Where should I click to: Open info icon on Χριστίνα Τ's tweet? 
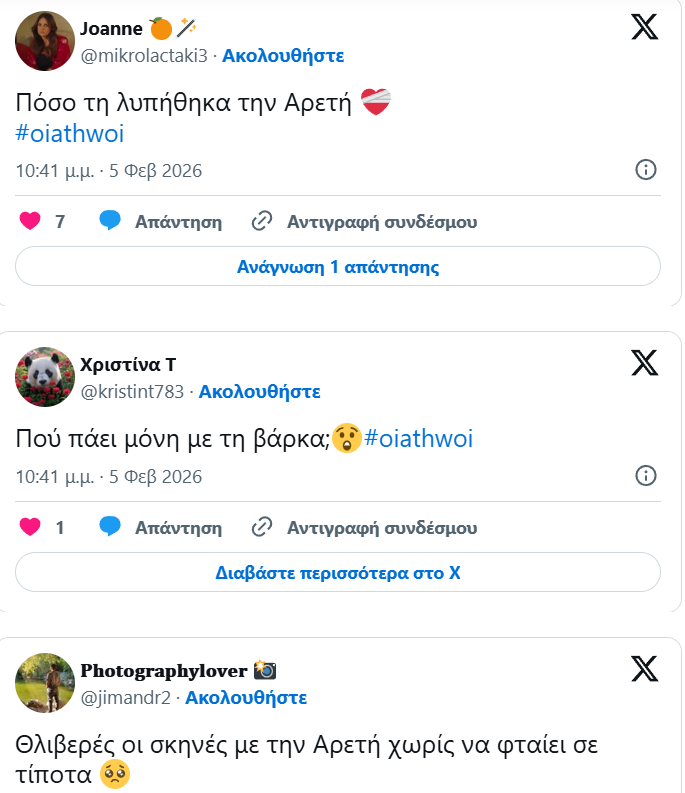coord(646,475)
